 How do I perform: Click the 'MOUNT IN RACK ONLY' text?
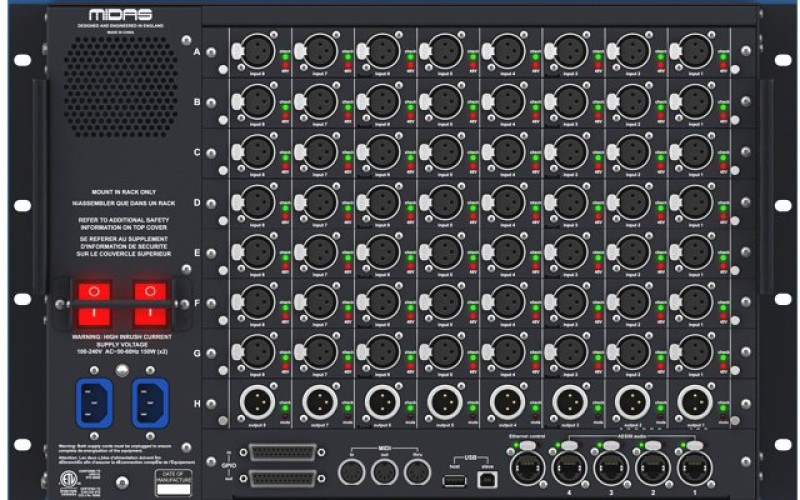click(x=123, y=192)
